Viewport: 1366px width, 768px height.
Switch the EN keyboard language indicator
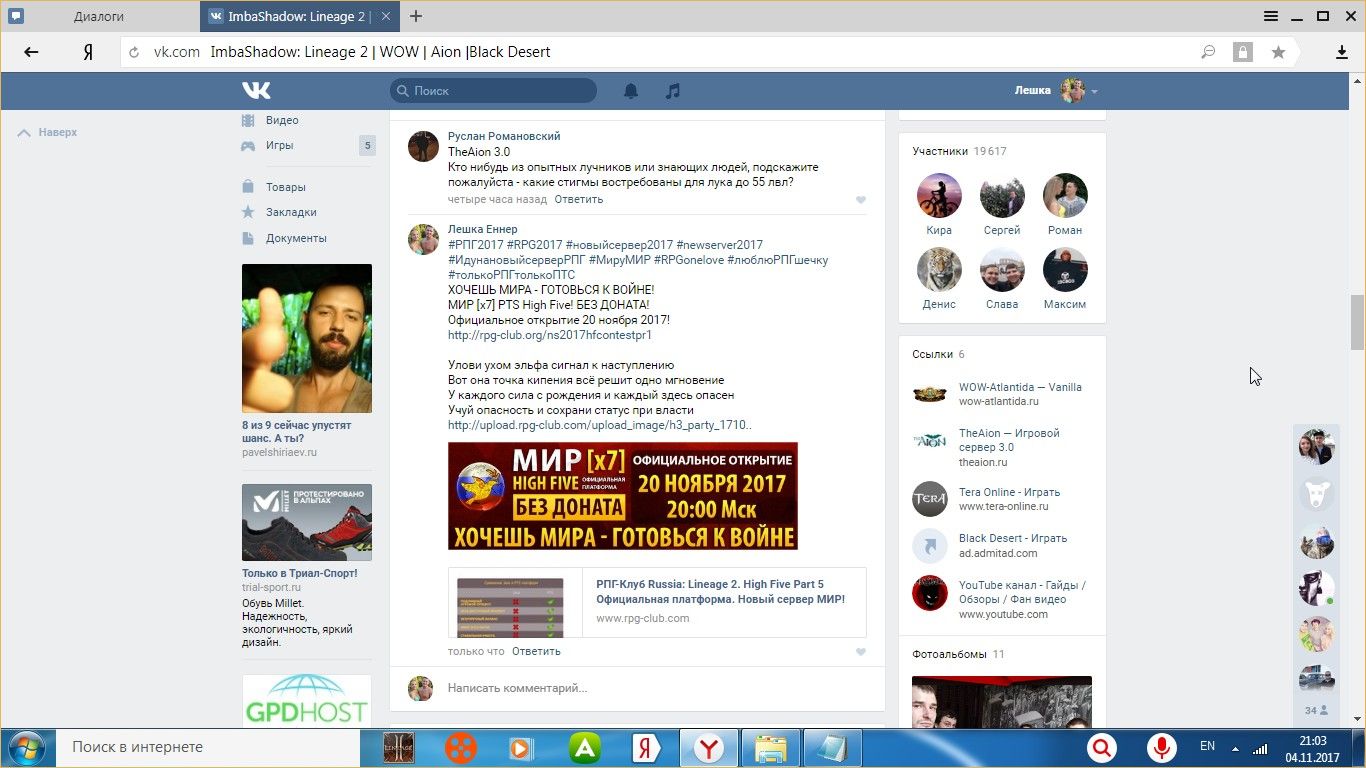[x=1207, y=747]
